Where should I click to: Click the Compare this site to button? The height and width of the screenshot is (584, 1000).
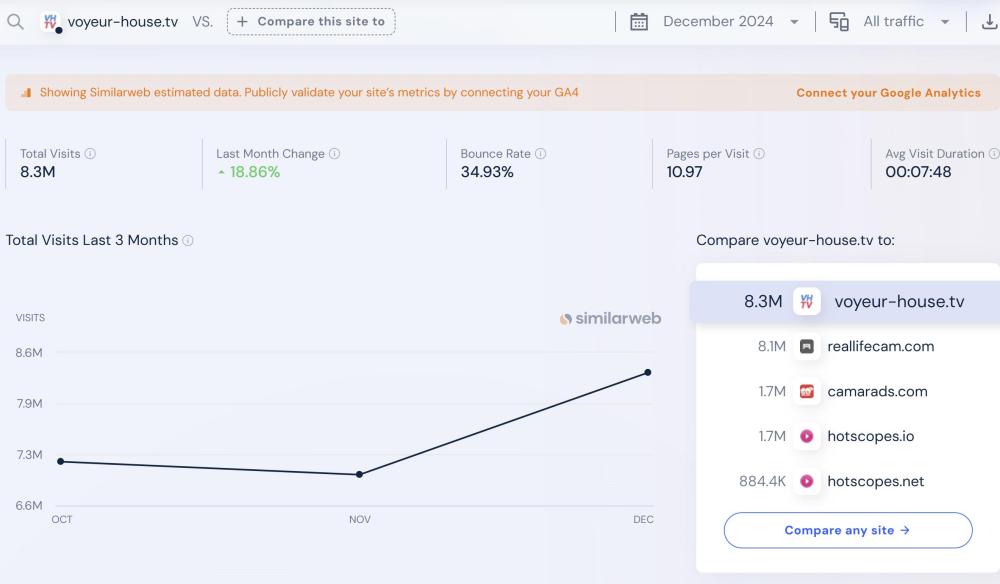click(311, 21)
